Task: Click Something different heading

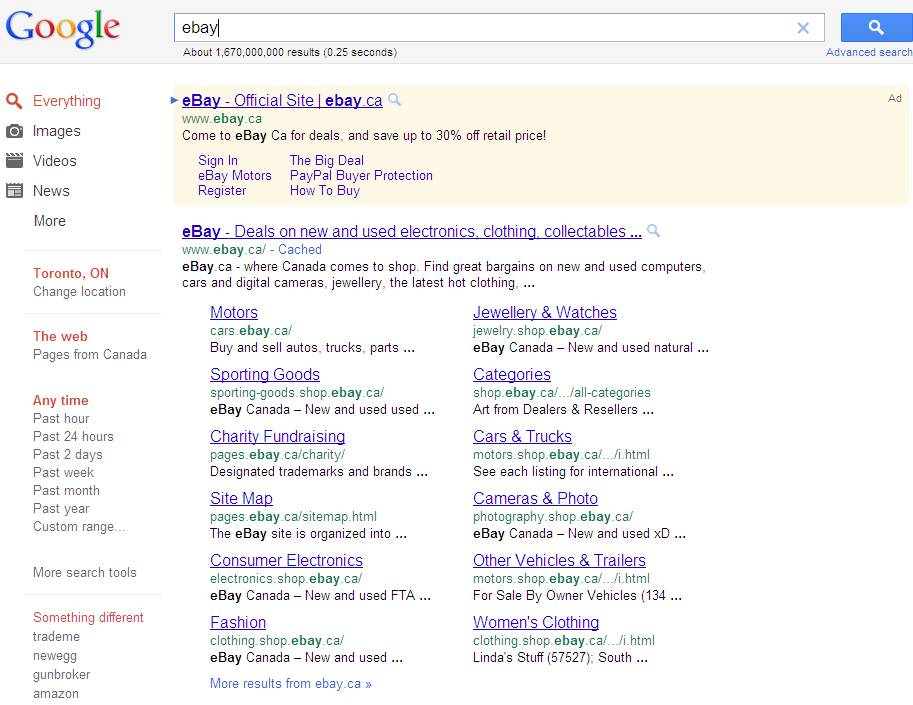Action: pyautogui.click(x=88, y=617)
